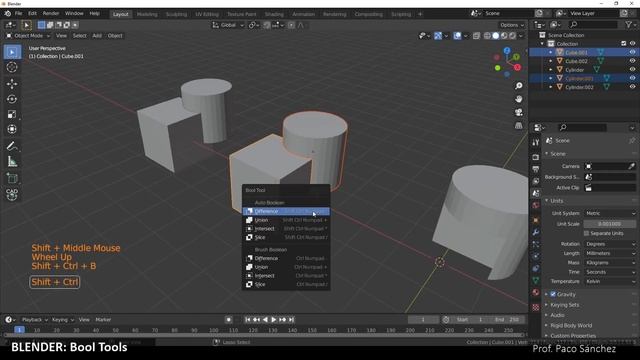Click the End frame 250 field
This screenshot has width=640, height=360.
click(x=507, y=320)
